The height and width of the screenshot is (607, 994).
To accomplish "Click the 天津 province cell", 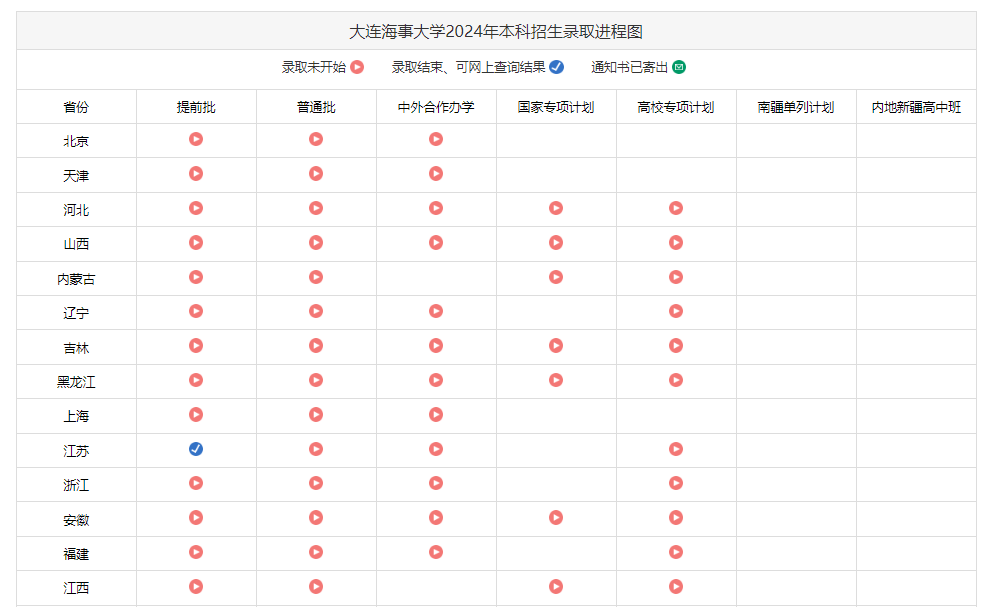I will (76, 176).
